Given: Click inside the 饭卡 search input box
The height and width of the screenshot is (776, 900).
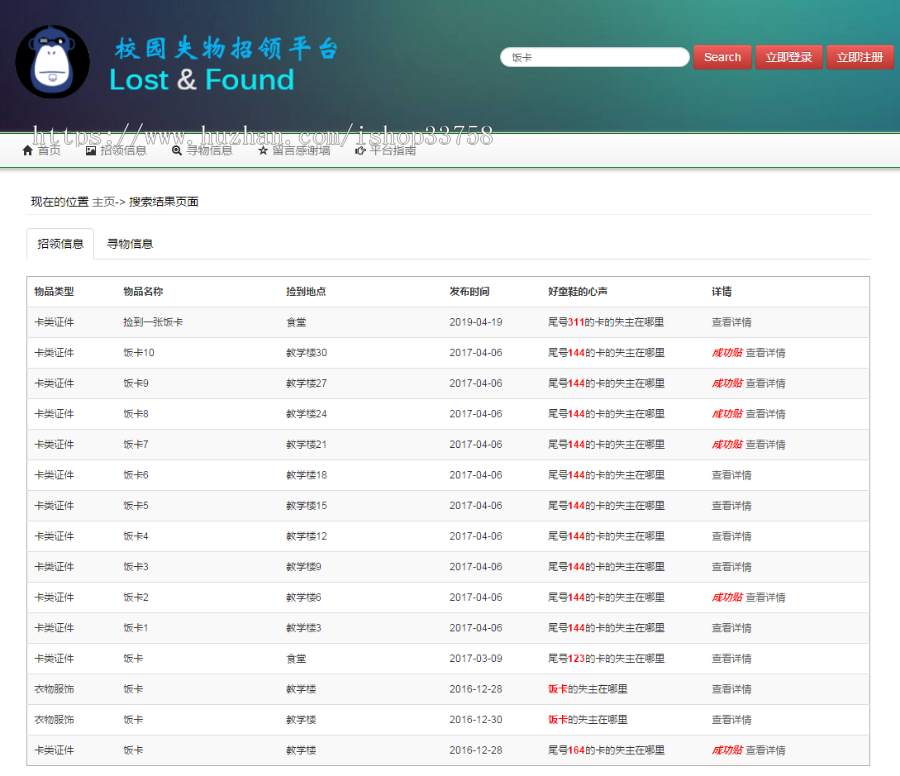Looking at the screenshot, I should 594,57.
